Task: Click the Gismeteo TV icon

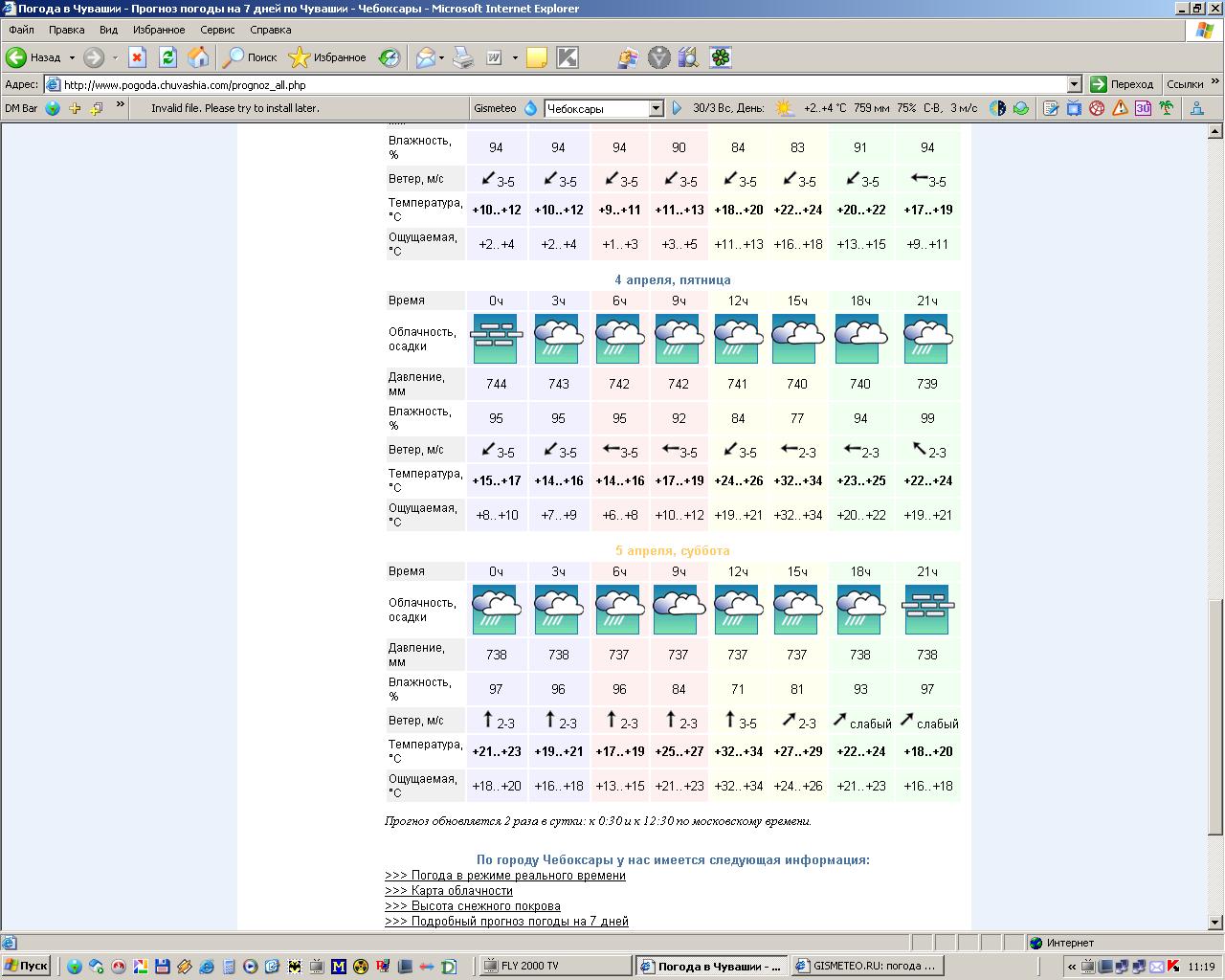Action: (1074, 108)
